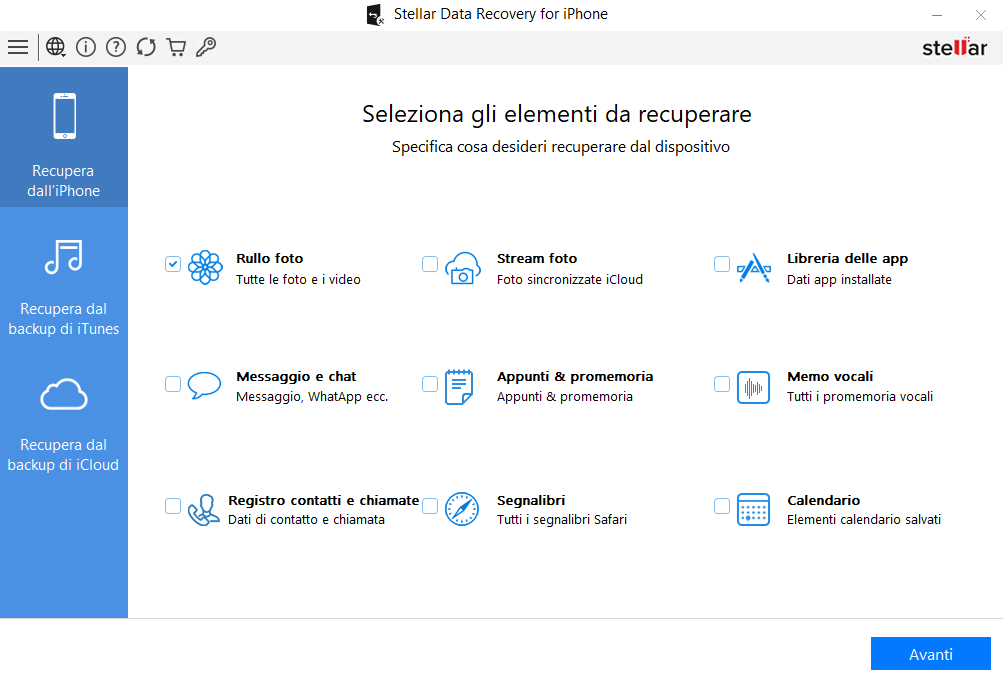Image resolution: width=1003 pixels, height=681 pixels.
Task: Enable the Stream foto checkbox
Action: [430, 264]
